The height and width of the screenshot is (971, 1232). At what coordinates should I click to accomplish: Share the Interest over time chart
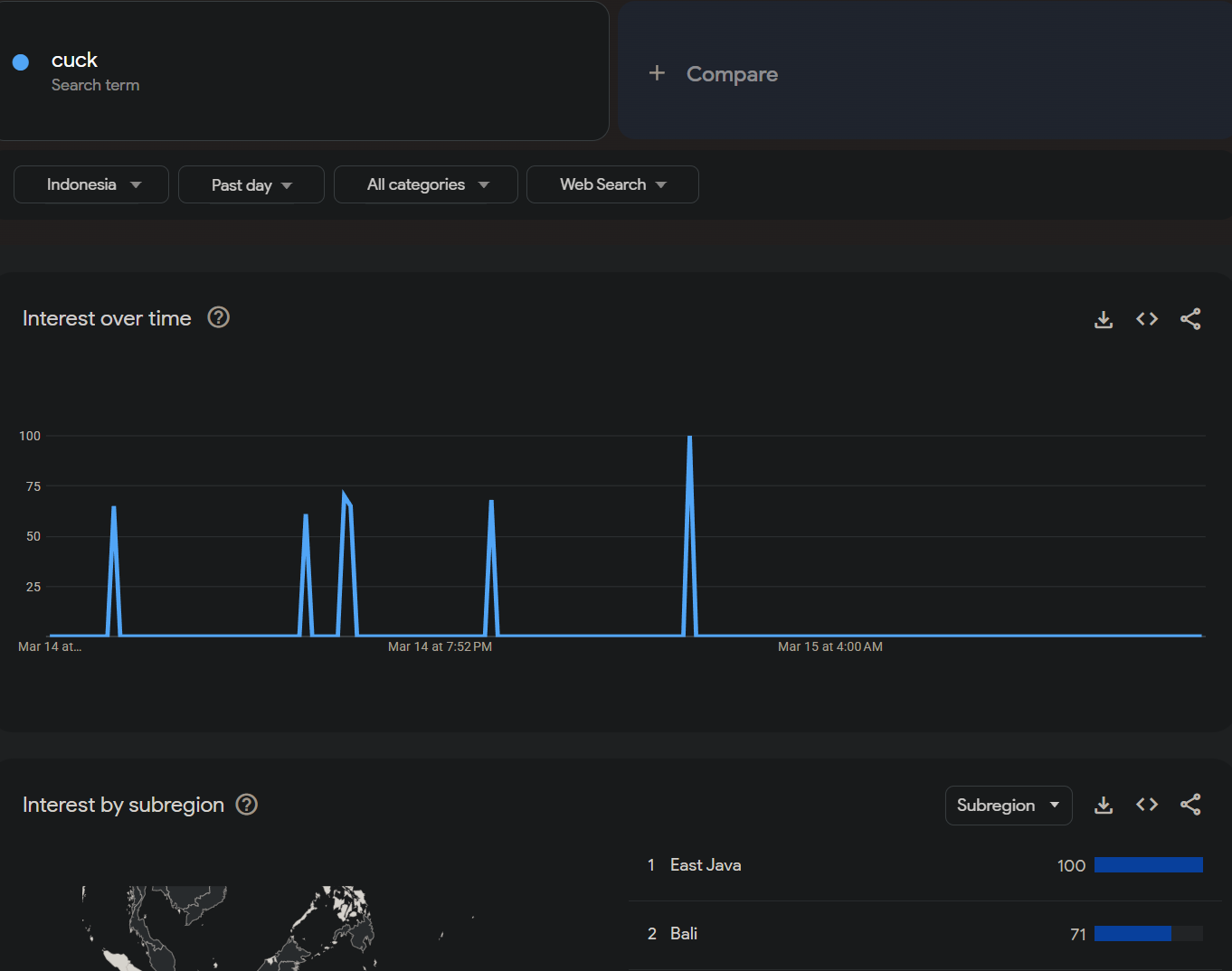pyautogui.click(x=1190, y=319)
